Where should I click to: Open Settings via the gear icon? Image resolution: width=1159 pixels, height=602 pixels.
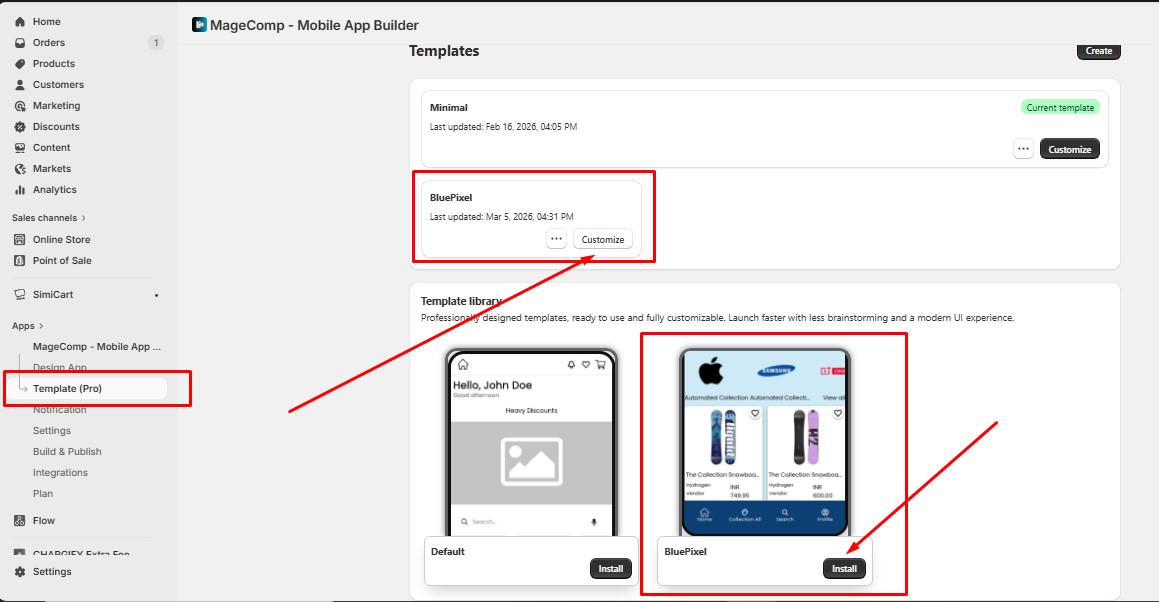click(20, 572)
